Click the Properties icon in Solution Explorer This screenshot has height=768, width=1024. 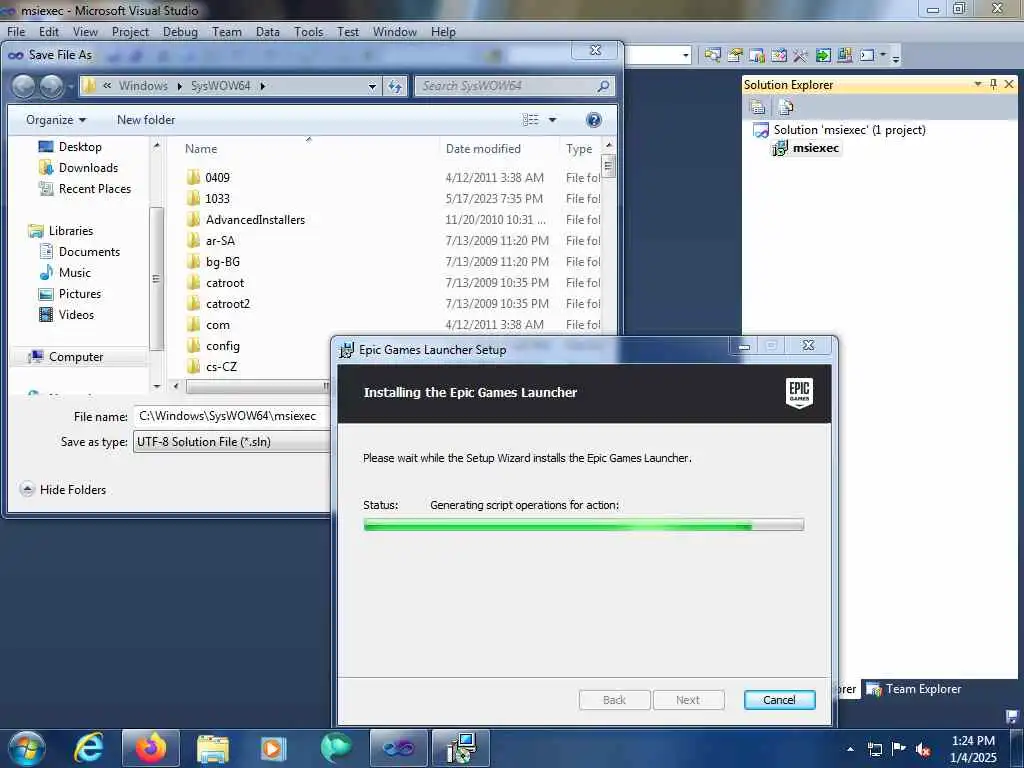pos(758,106)
